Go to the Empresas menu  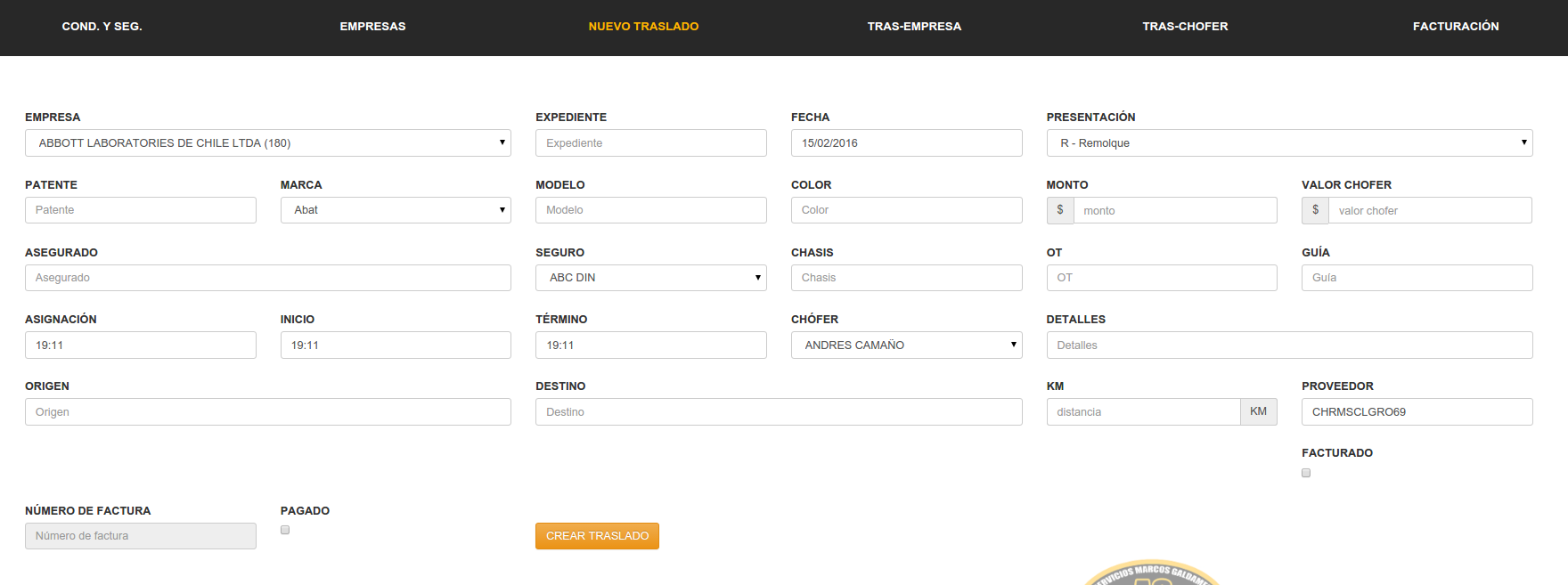(x=372, y=27)
